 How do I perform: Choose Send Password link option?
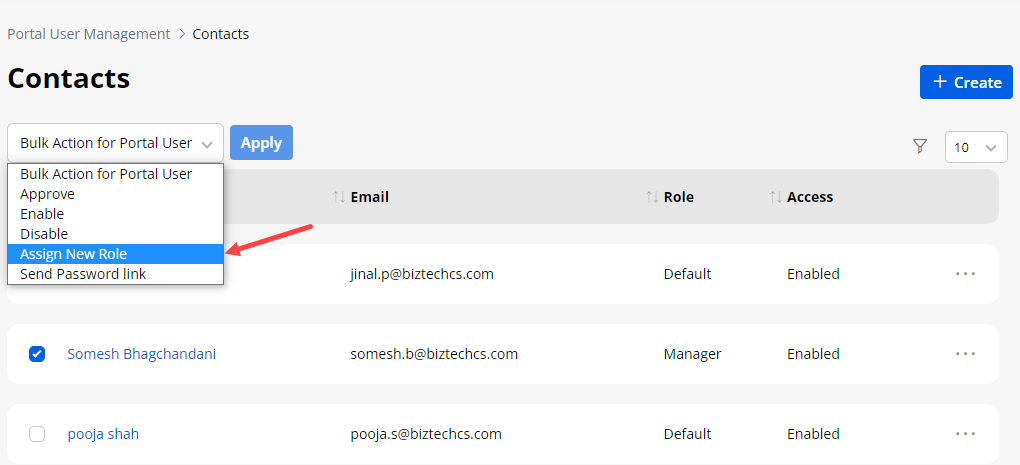coord(83,274)
